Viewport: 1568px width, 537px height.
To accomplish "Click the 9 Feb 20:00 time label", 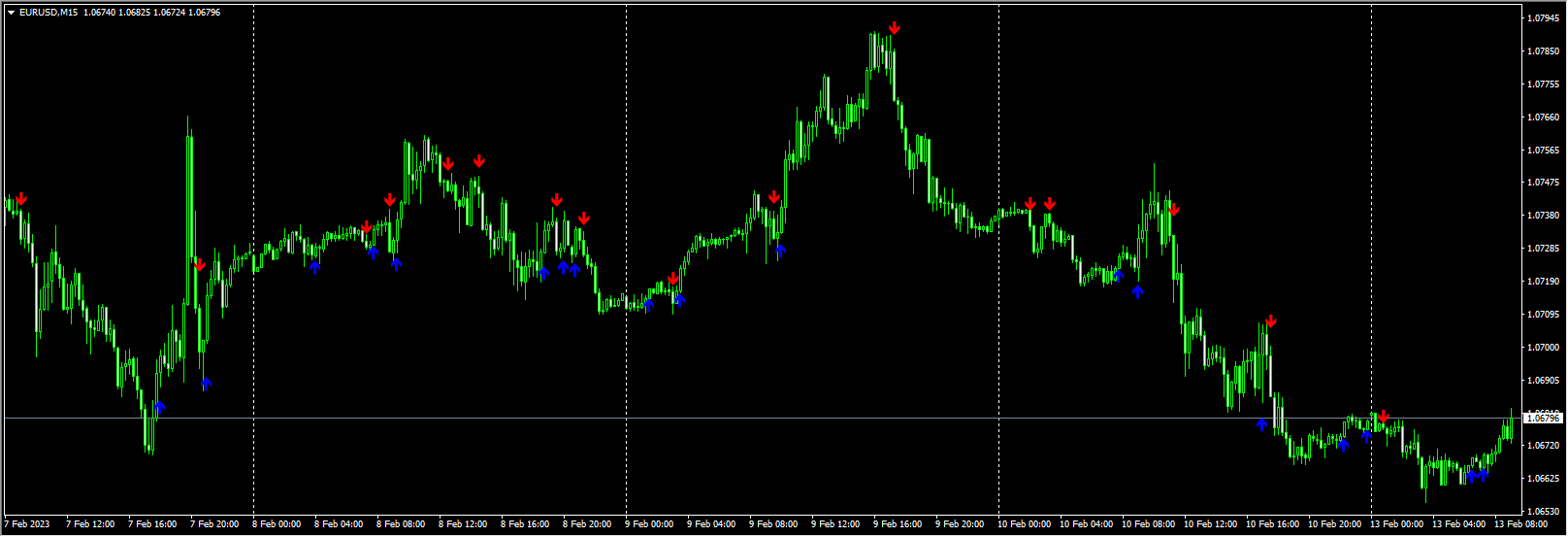I will point(960,524).
